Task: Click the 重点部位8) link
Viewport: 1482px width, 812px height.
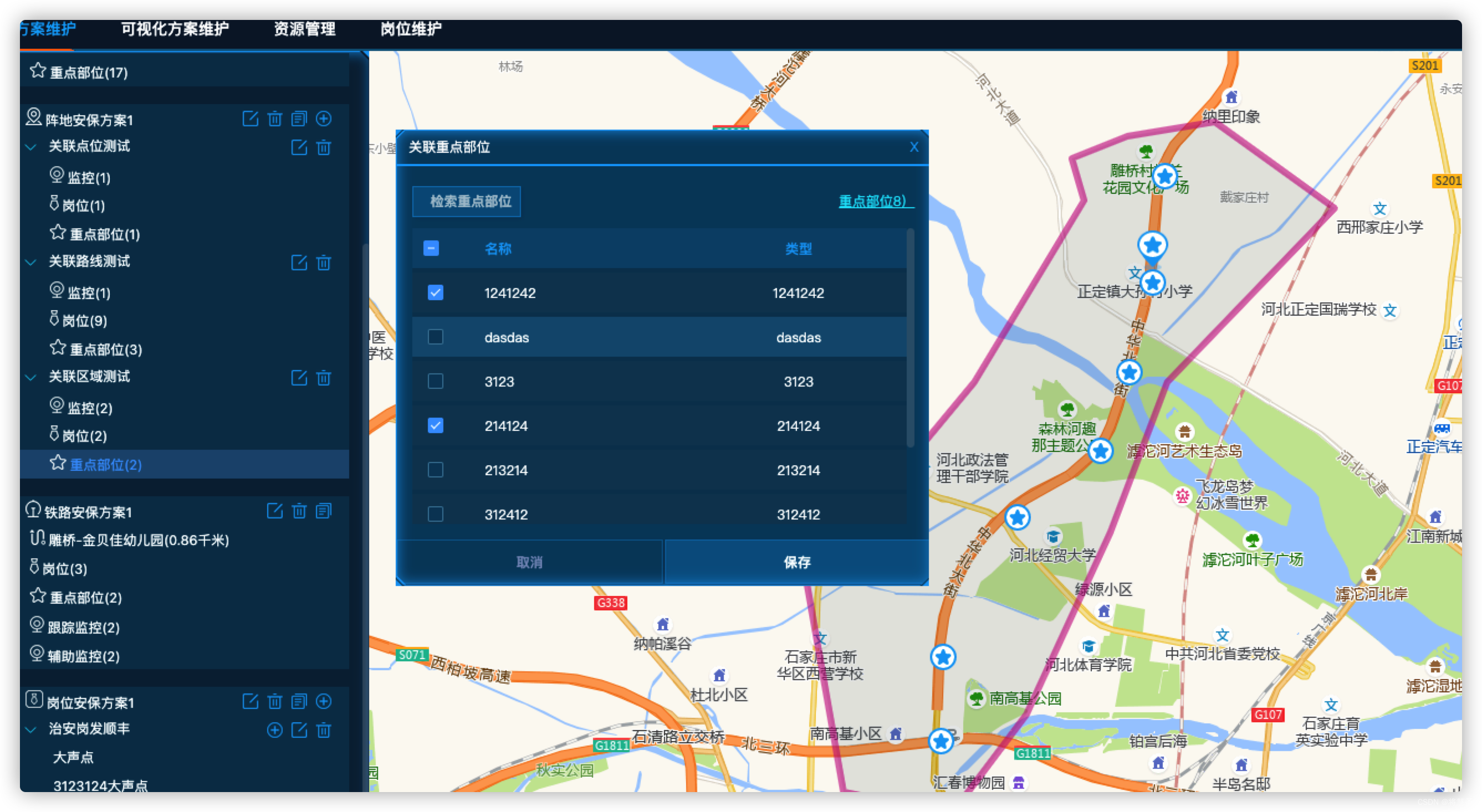Action: (x=873, y=201)
